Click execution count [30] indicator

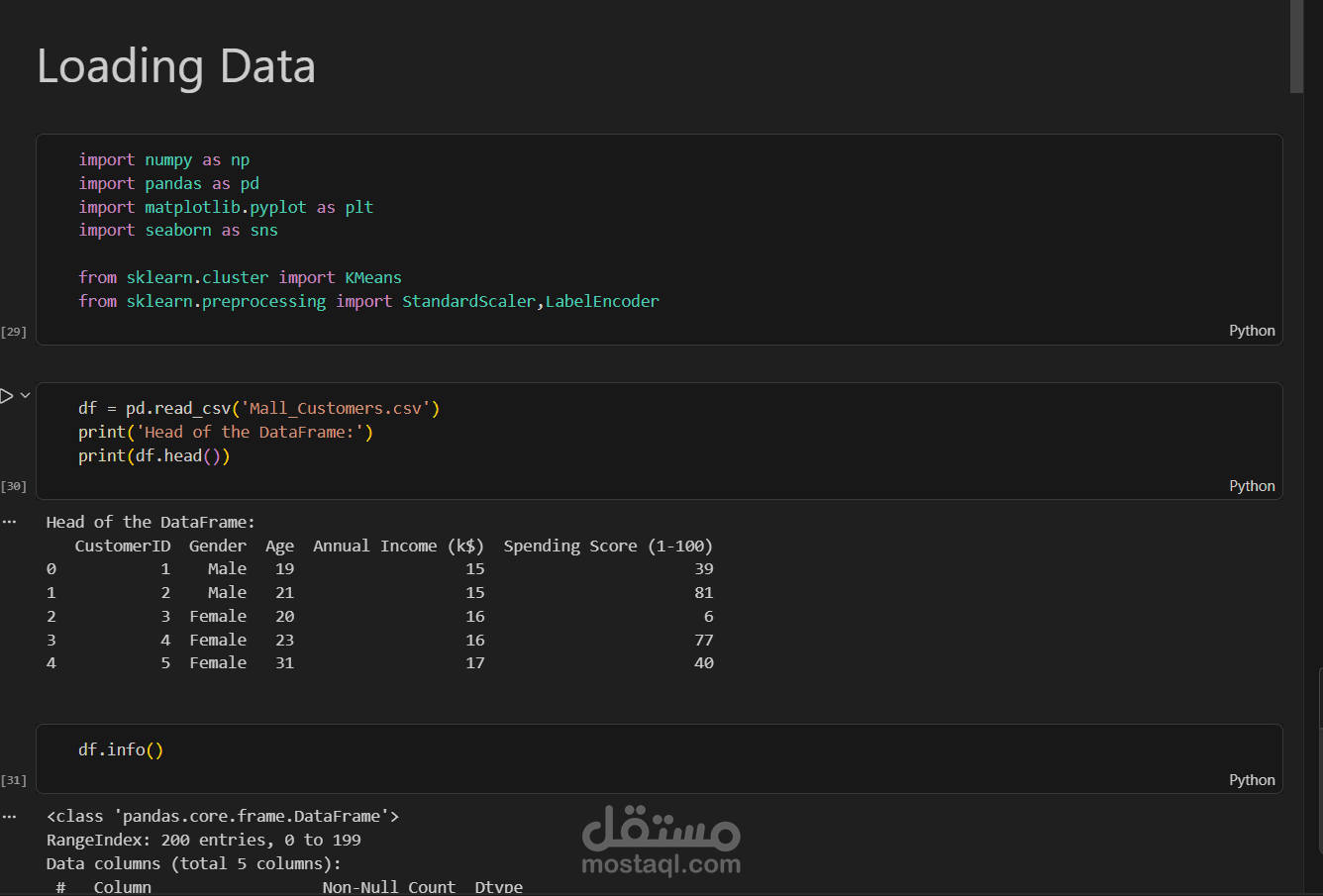point(14,486)
